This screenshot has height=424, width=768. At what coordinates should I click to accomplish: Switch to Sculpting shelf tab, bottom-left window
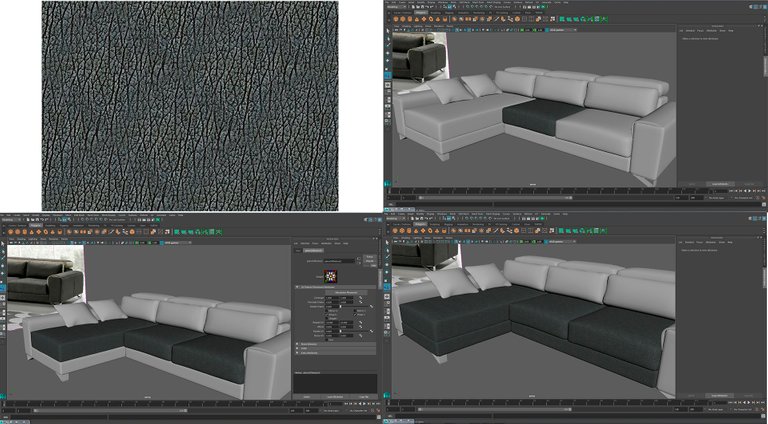point(50,225)
